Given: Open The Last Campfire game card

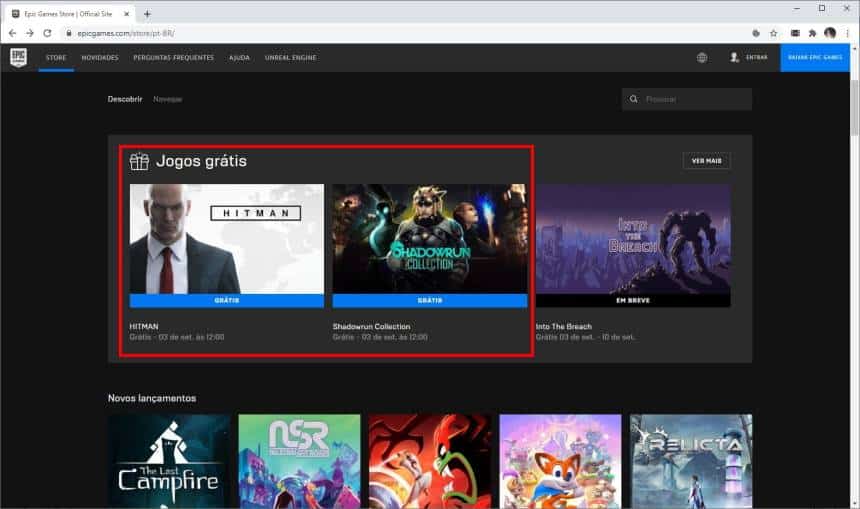Looking at the screenshot, I should point(169,461).
